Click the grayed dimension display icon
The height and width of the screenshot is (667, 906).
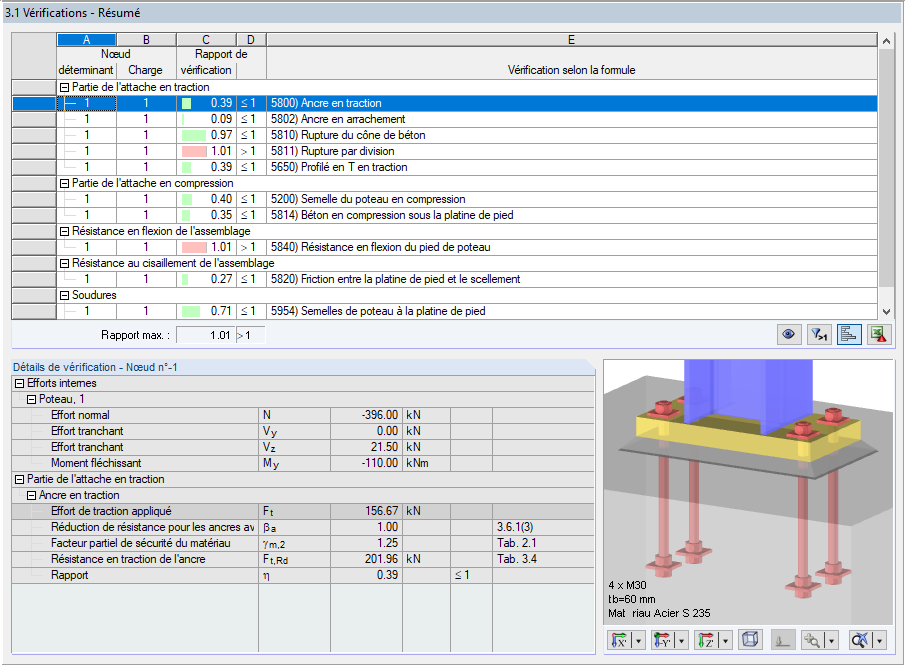tap(782, 640)
